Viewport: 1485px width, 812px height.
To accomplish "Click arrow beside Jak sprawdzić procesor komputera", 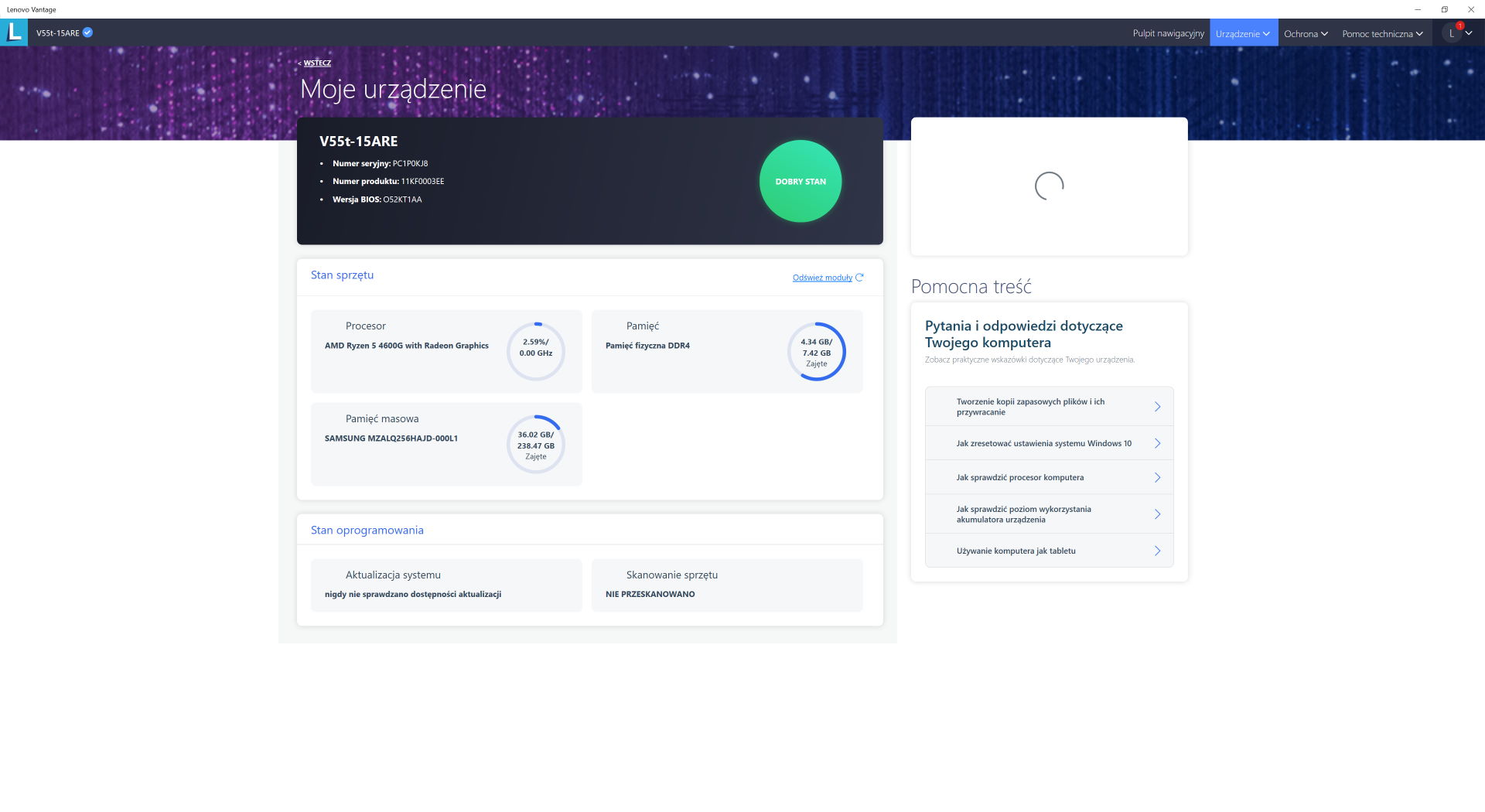I will click(x=1157, y=477).
